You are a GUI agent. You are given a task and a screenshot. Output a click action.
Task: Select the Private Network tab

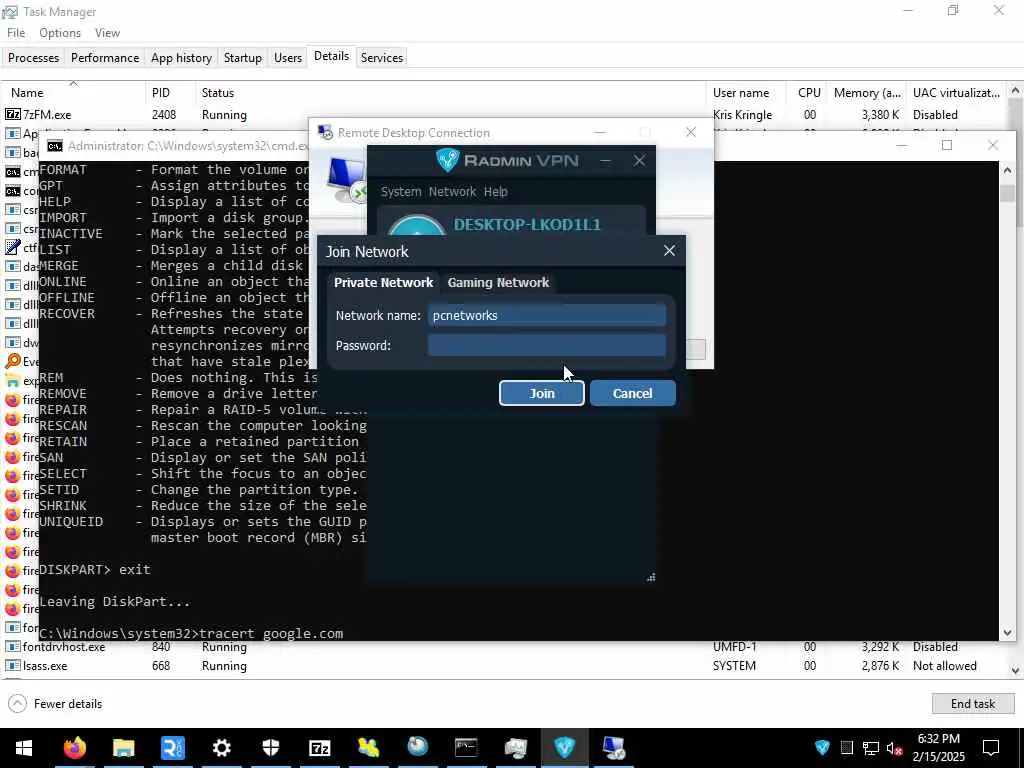pos(383,283)
